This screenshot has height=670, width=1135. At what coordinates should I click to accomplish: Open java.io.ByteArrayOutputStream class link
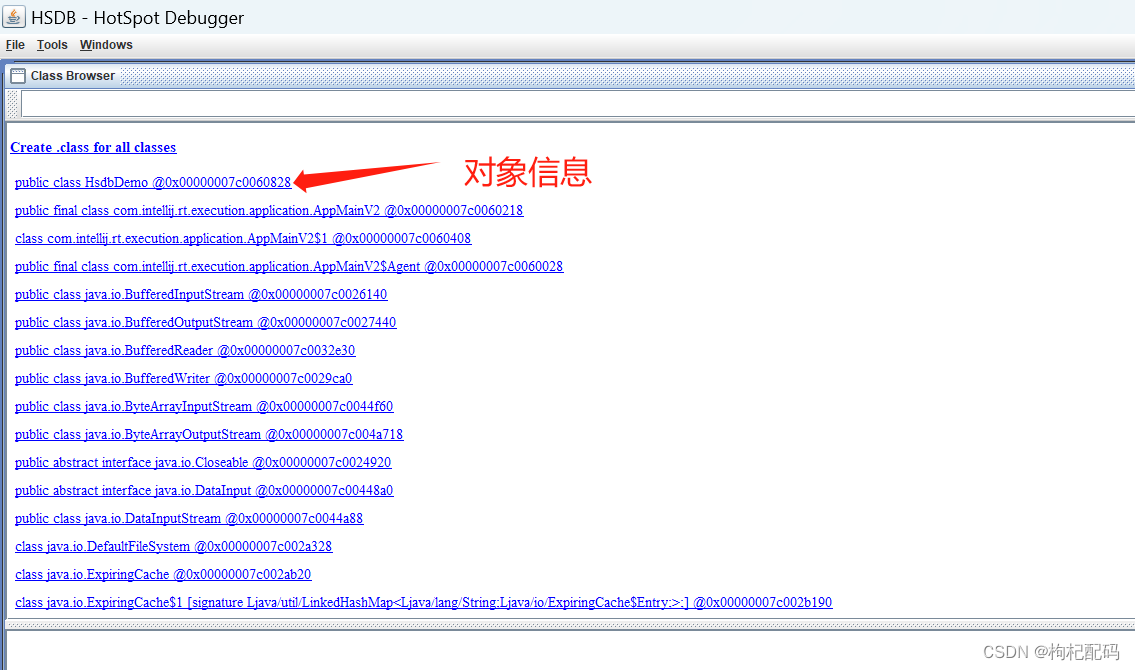coord(209,434)
